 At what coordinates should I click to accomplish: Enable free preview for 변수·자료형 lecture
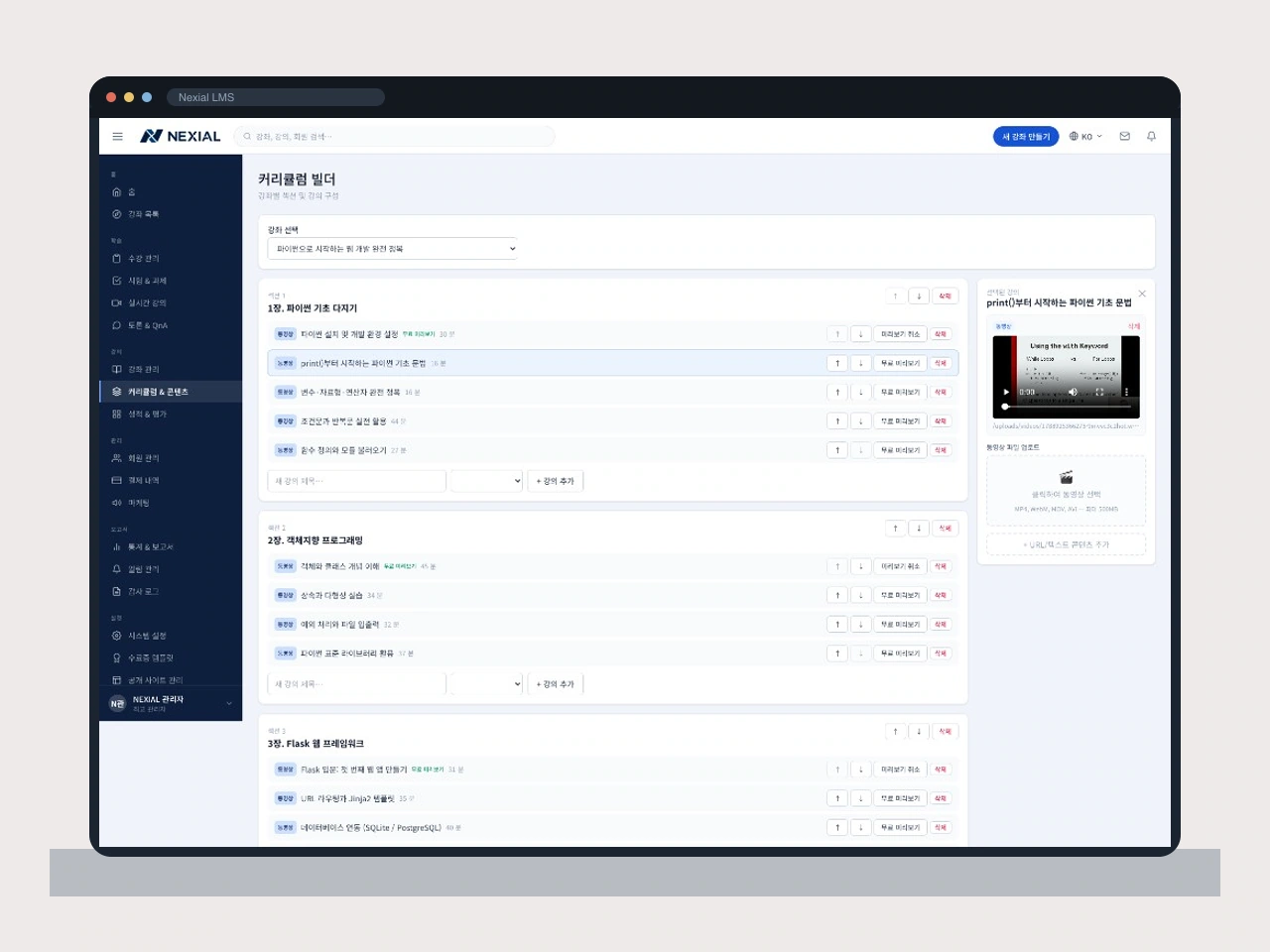(x=901, y=393)
